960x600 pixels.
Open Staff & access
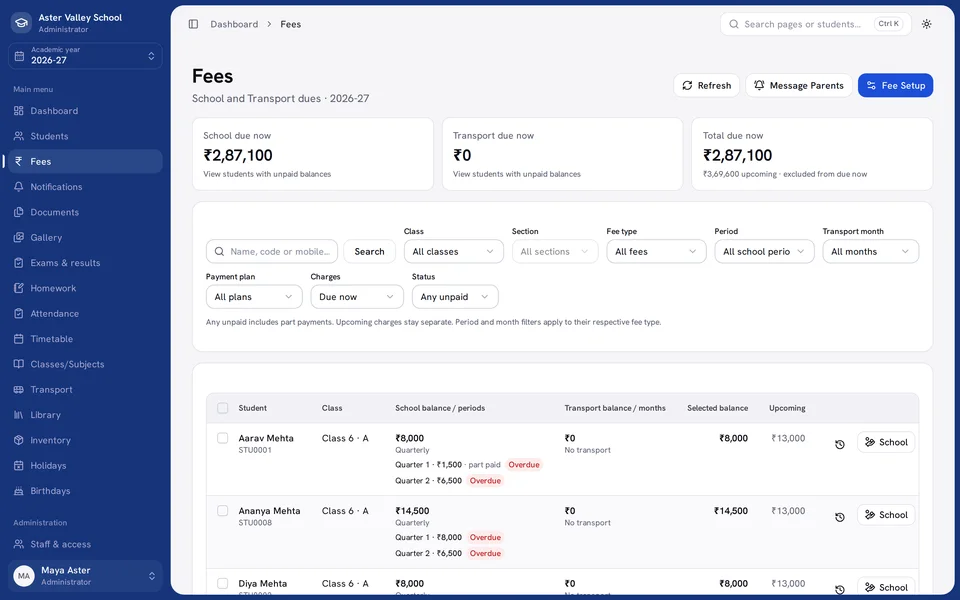[x=85, y=544]
